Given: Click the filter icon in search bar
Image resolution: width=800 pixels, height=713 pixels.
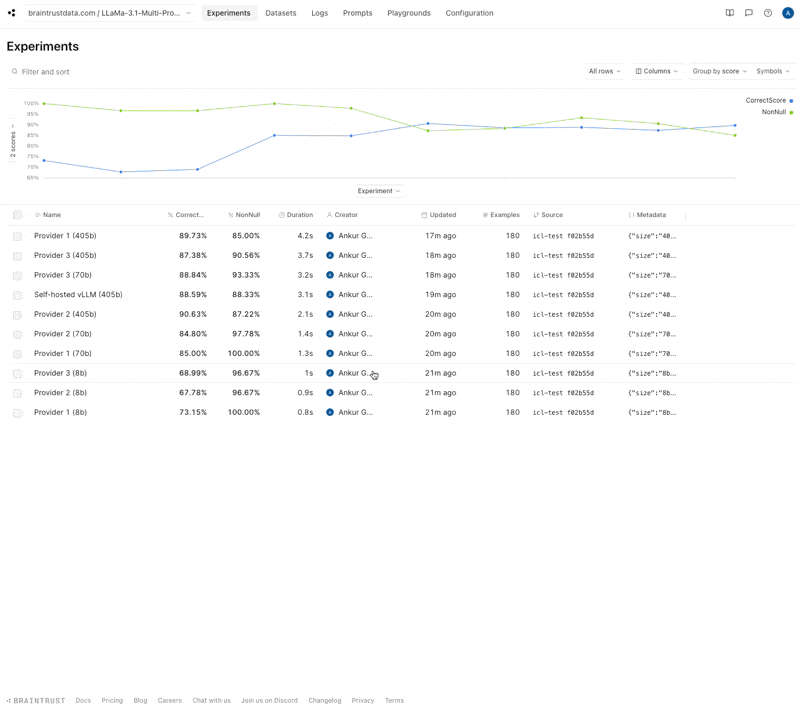Looking at the screenshot, I should pos(15,72).
